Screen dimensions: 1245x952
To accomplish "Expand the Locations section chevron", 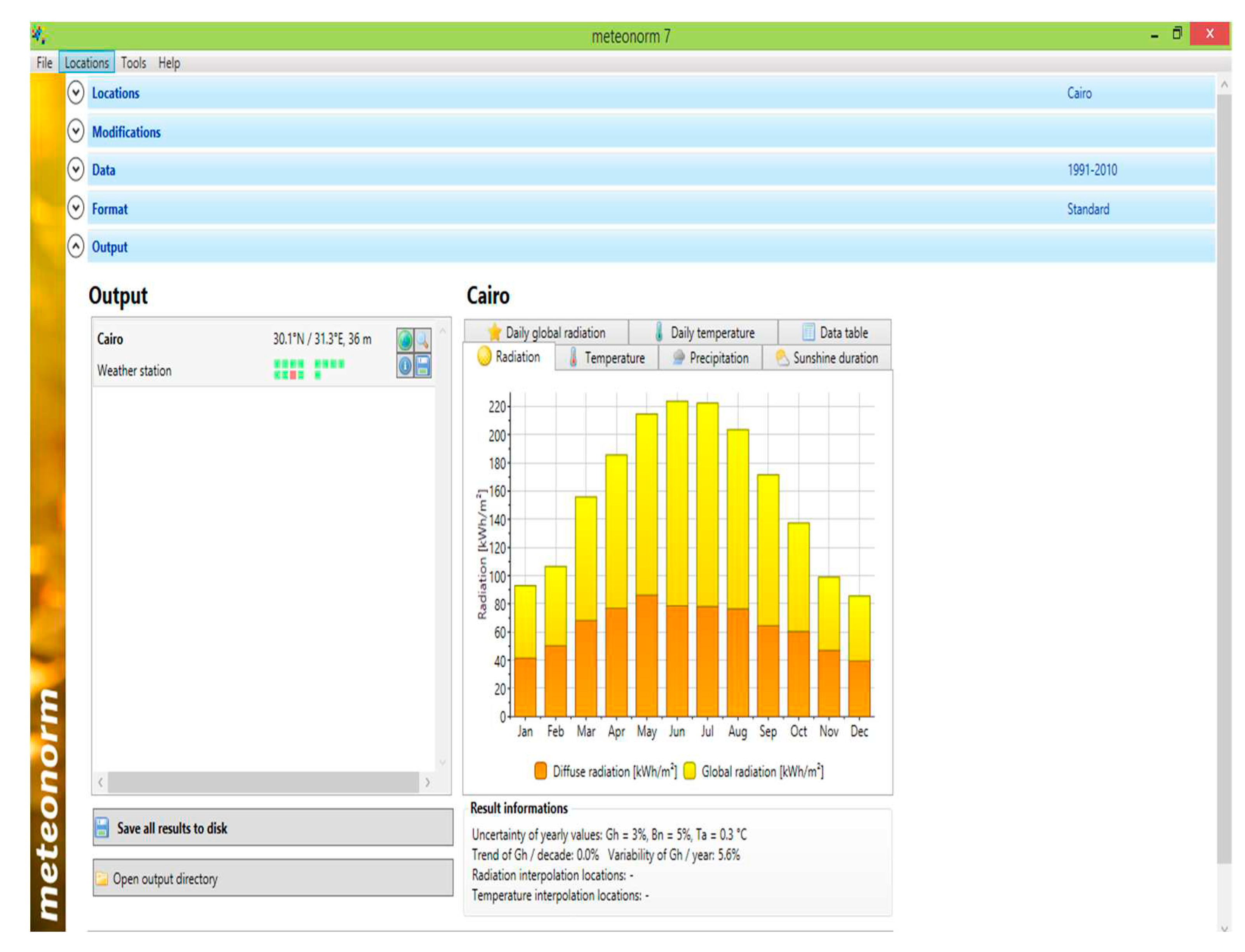I will (x=75, y=92).
